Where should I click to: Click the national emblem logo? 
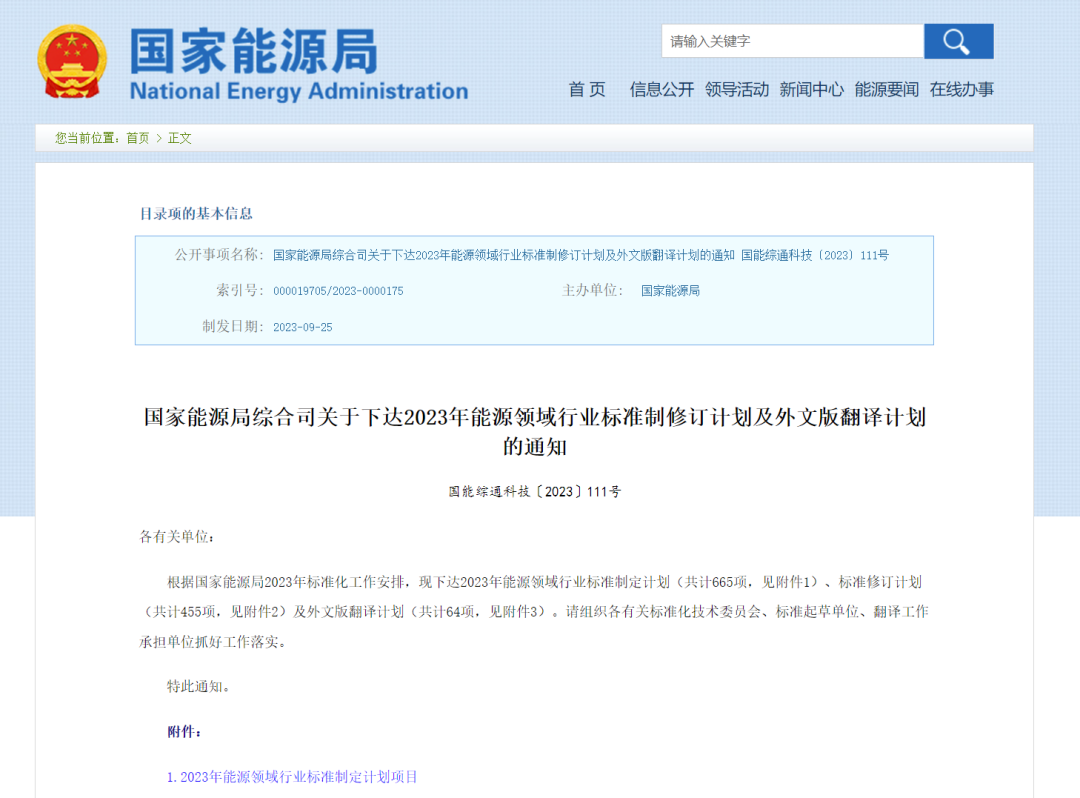pyautogui.click(x=72, y=62)
